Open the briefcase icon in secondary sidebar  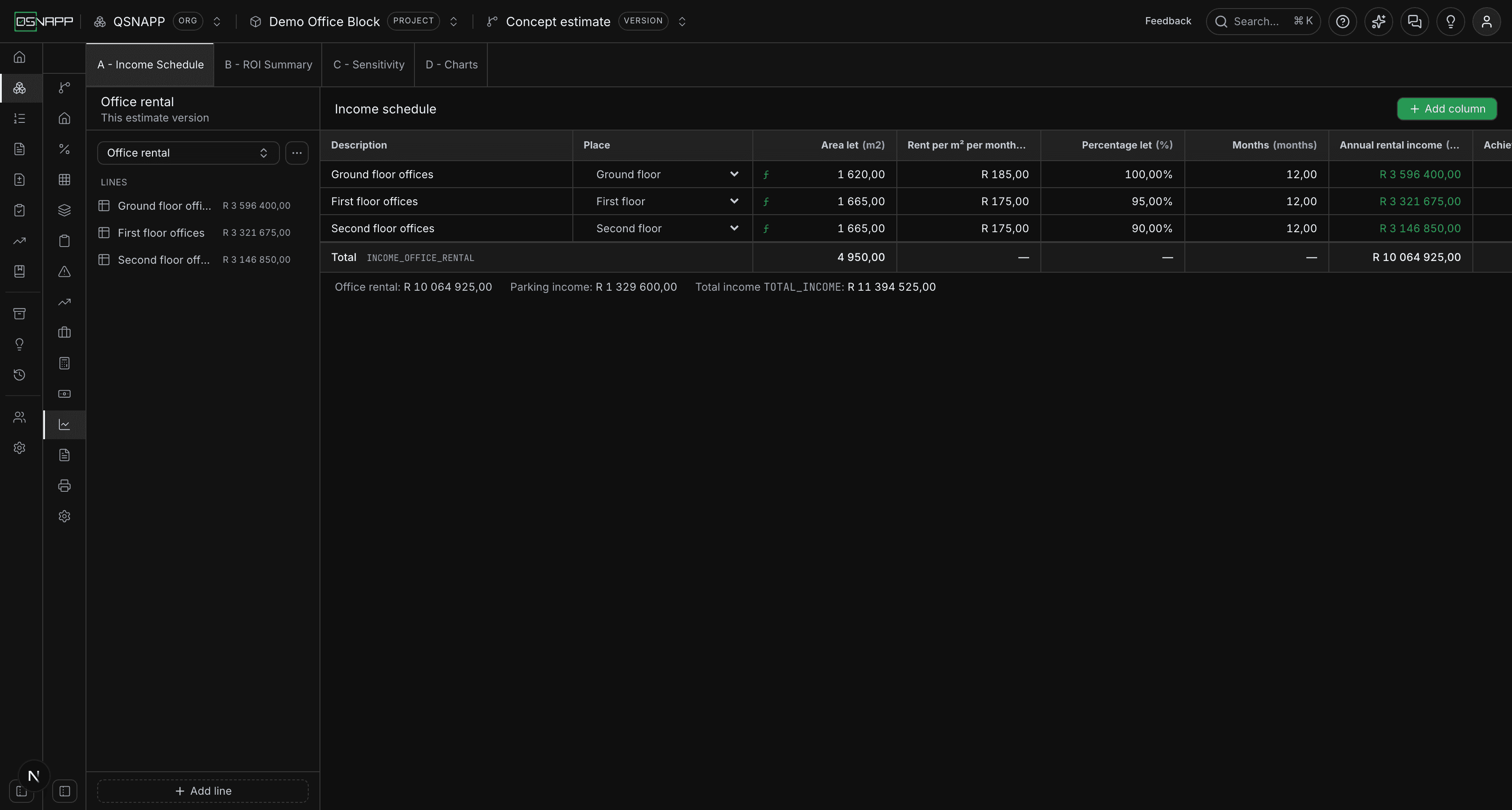point(64,332)
